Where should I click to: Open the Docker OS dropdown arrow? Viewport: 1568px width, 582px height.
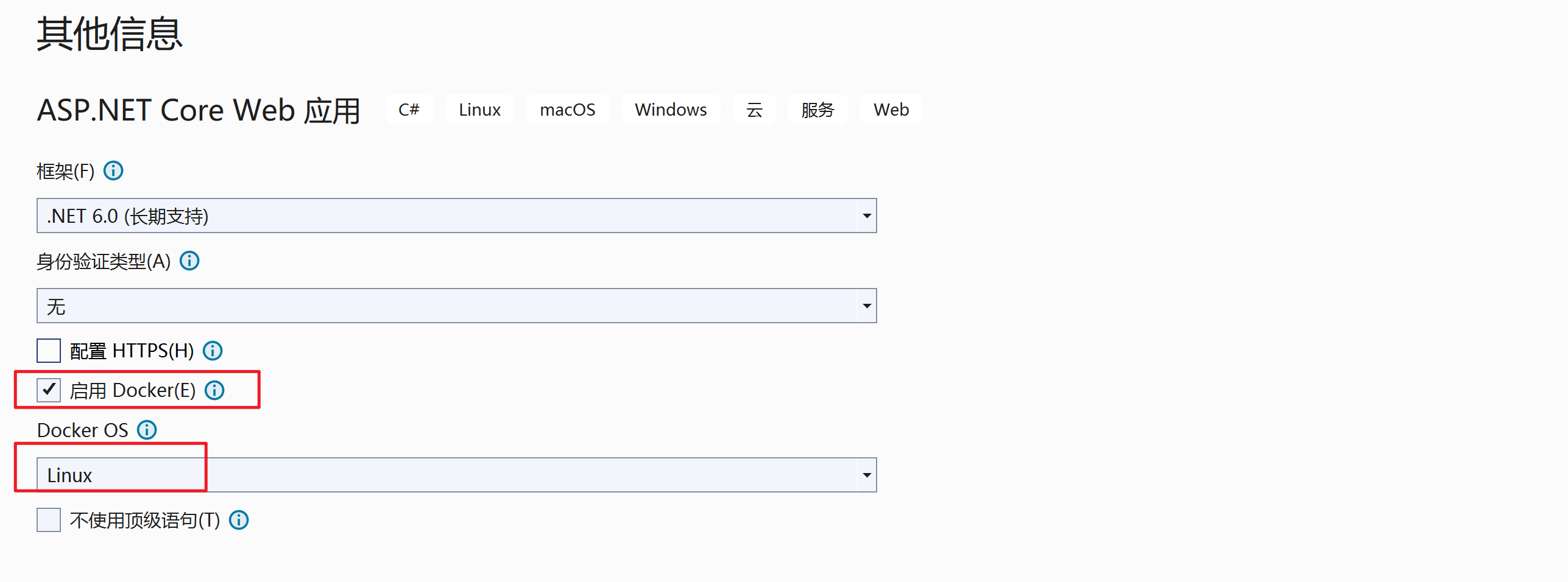pyautogui.click(x=866, y=475)
